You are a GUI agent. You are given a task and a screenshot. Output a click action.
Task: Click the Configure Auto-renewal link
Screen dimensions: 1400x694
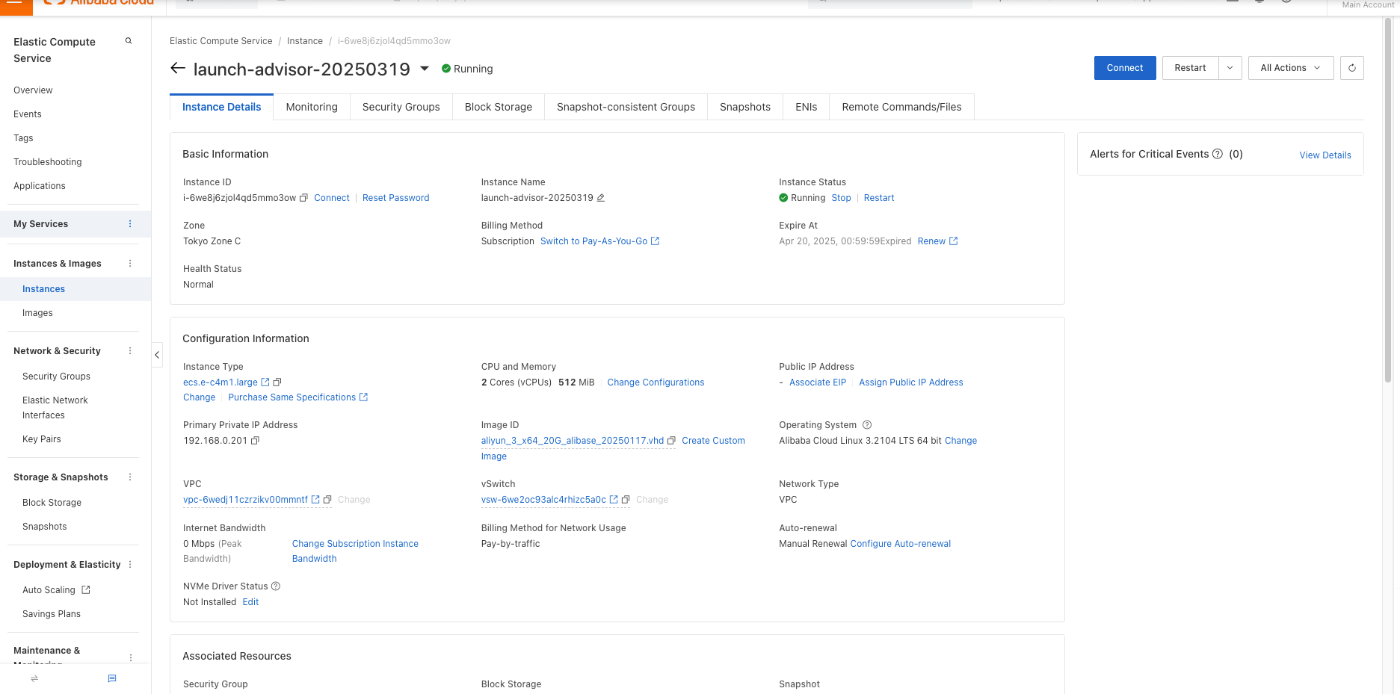click(900, 544)
